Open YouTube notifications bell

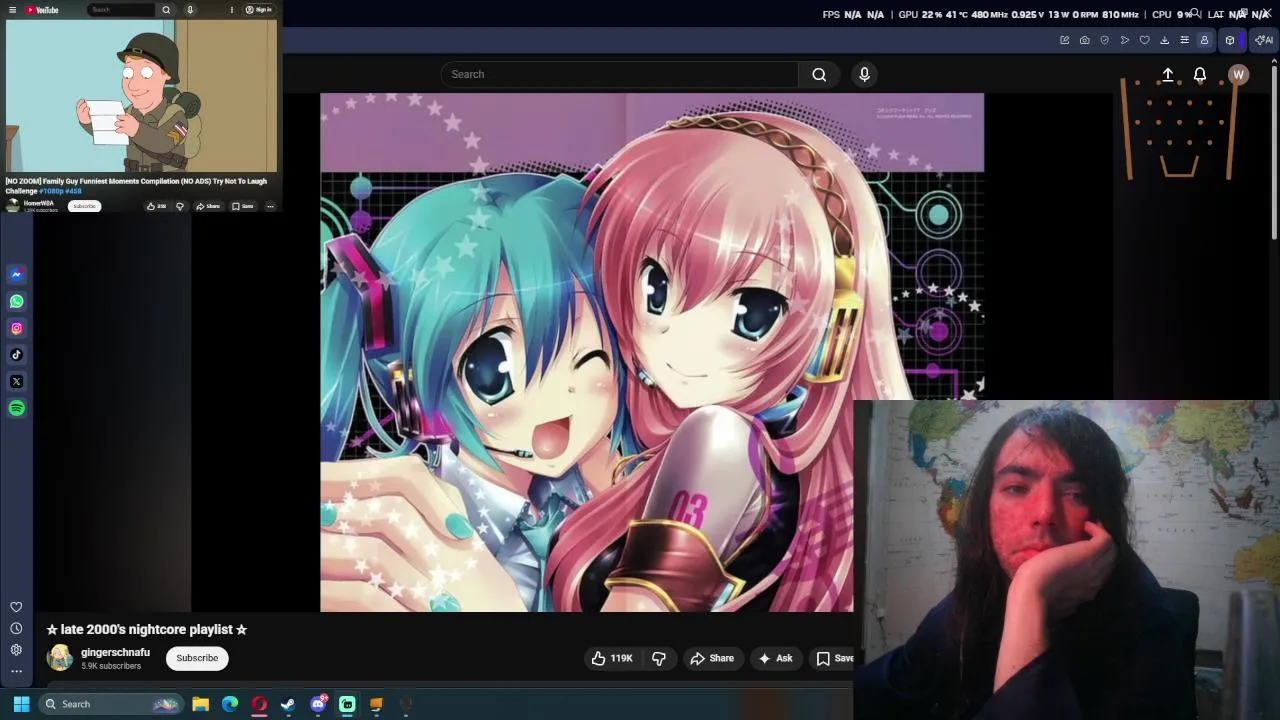tap(1200, 75)
